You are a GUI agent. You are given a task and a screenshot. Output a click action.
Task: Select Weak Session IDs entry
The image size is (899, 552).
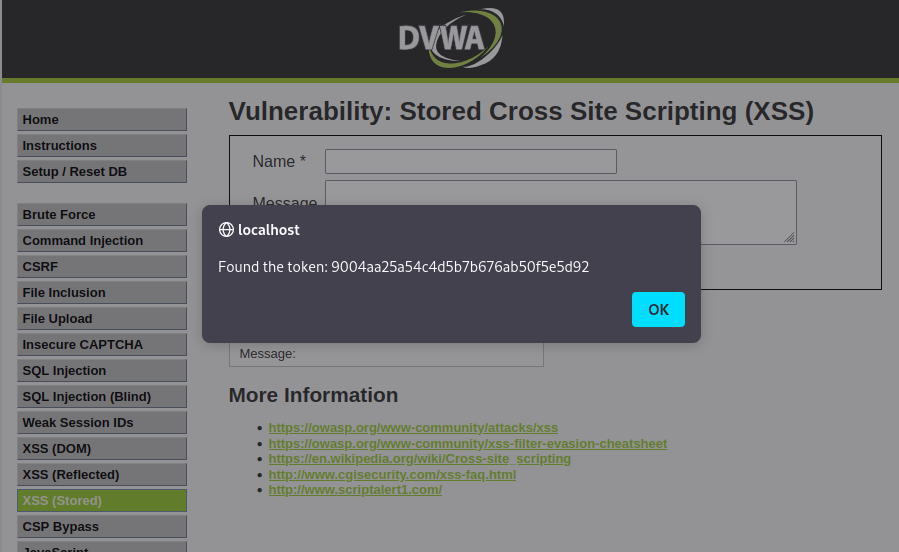[101, 422]
